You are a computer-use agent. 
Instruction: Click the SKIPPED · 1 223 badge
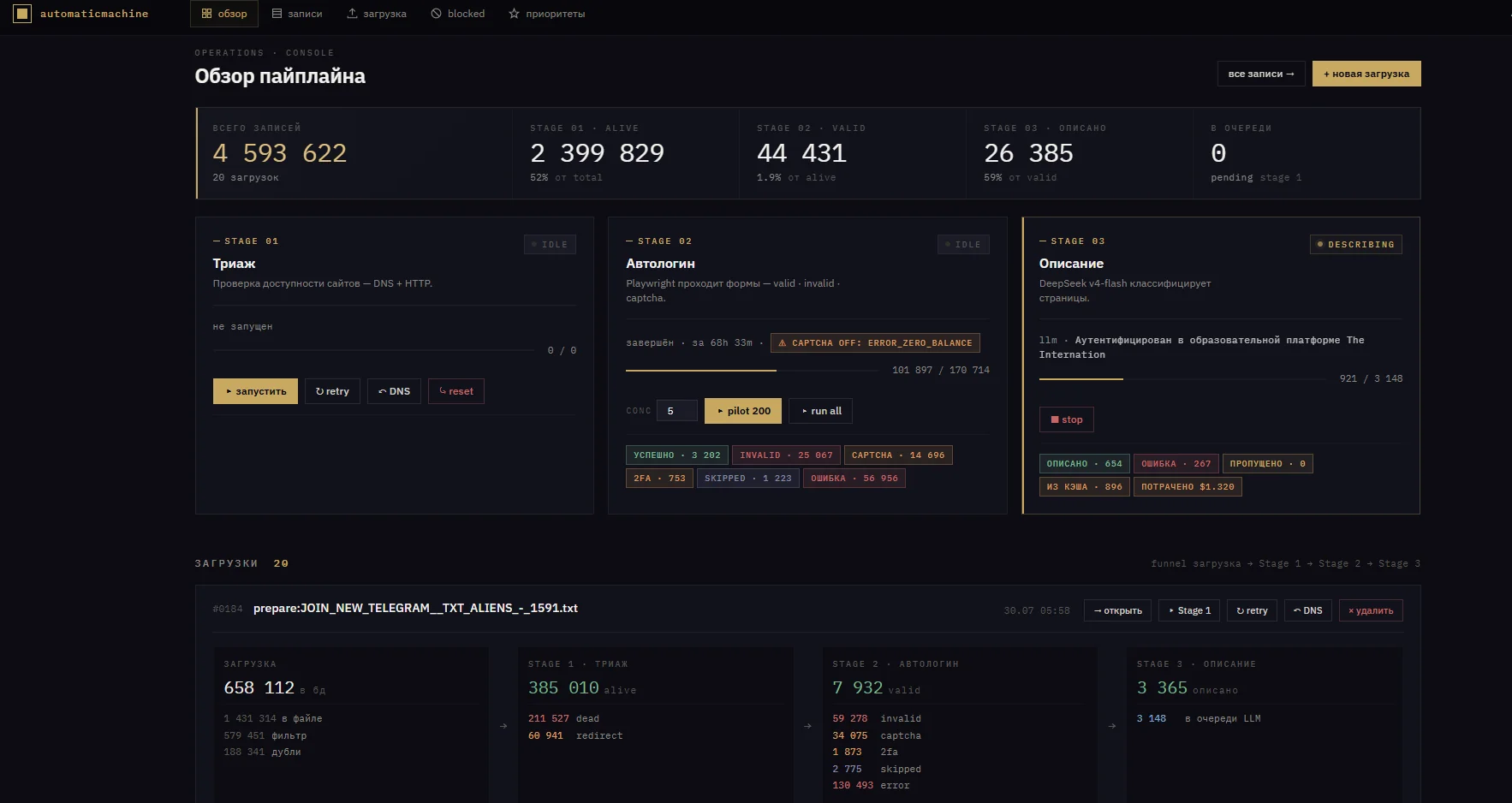pyautogui.click(x=748, y=479)
